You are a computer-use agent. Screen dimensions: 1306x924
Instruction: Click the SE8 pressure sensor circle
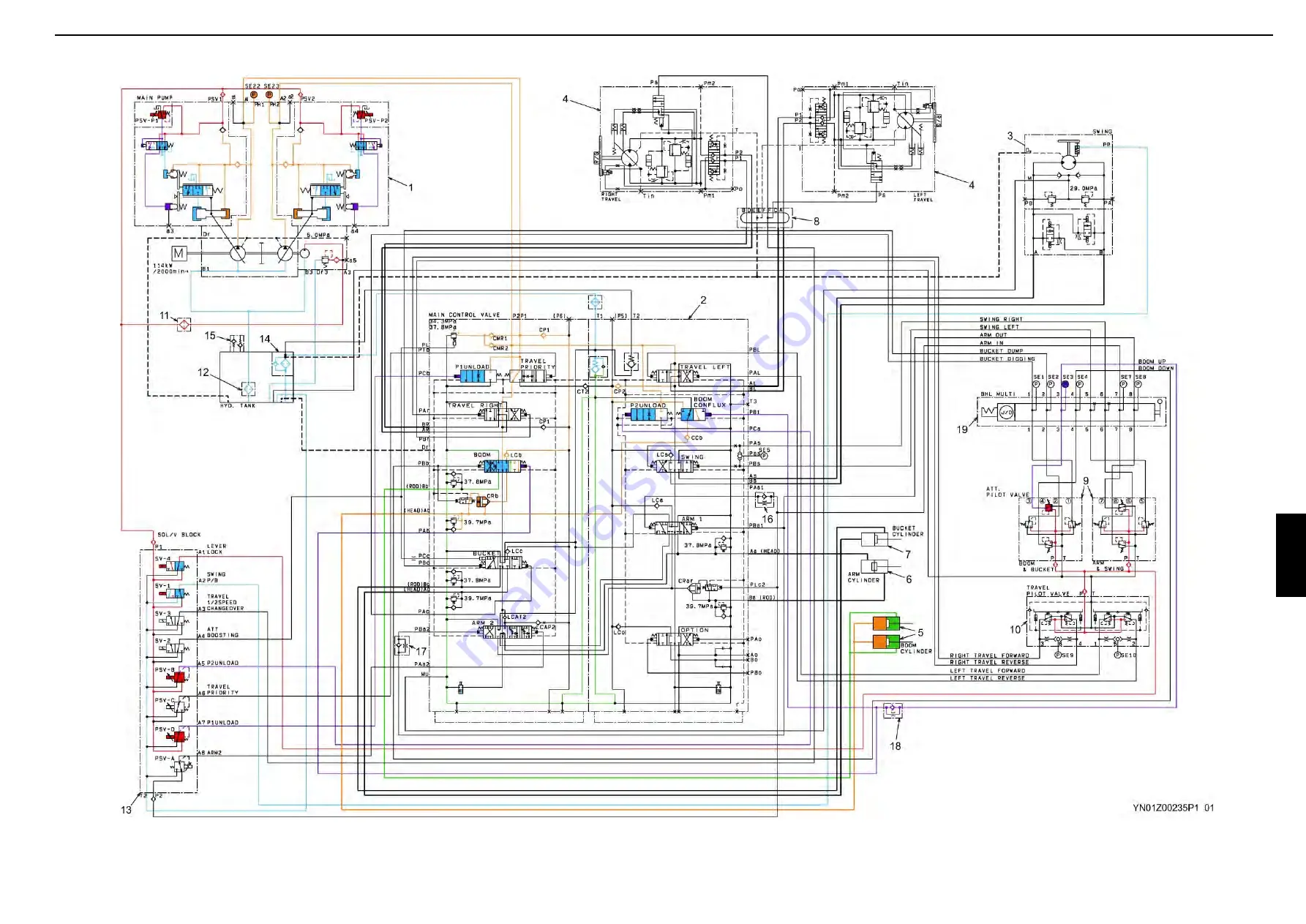1138,384
